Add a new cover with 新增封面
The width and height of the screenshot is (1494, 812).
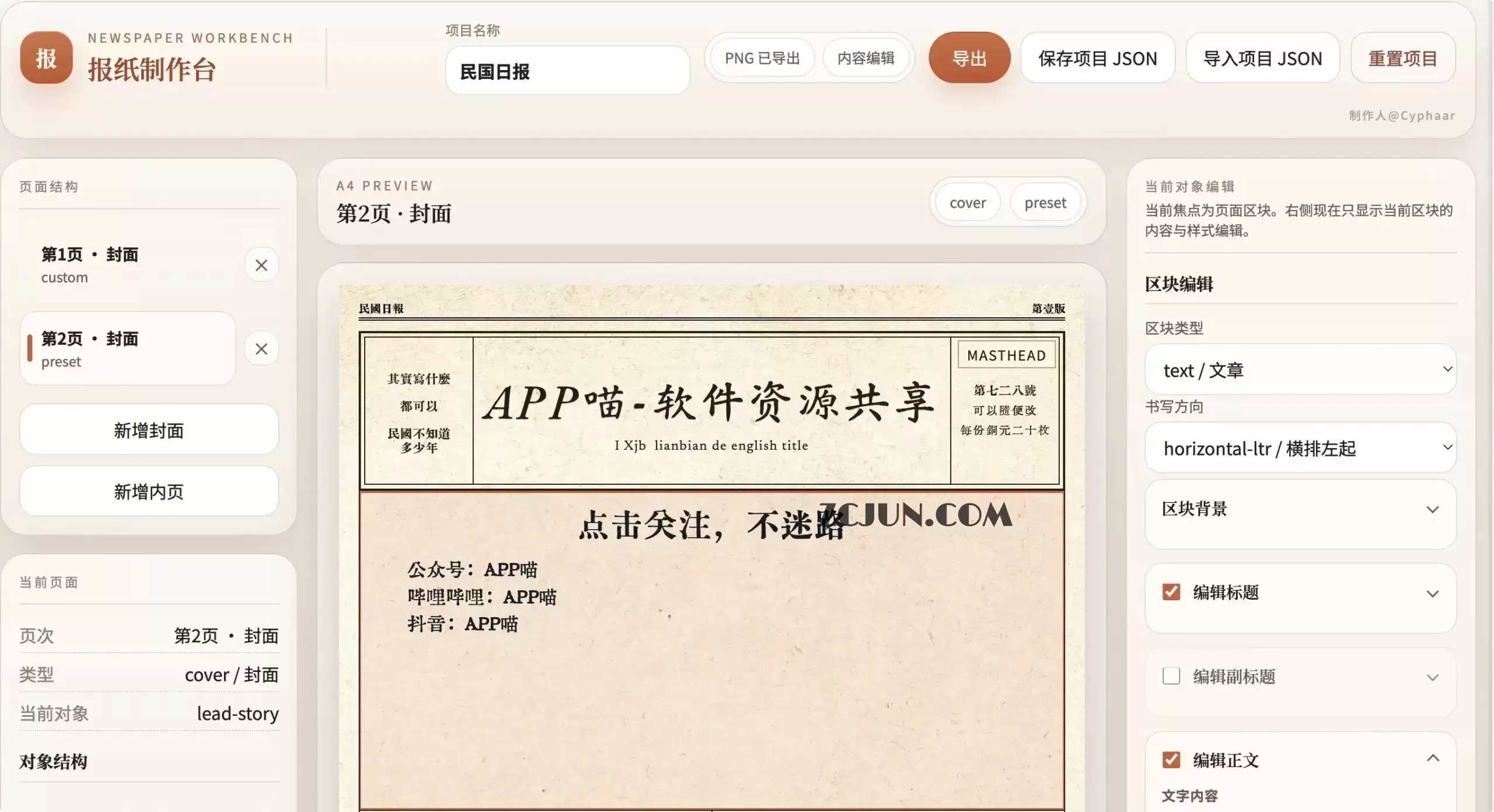tap(149, 430)
